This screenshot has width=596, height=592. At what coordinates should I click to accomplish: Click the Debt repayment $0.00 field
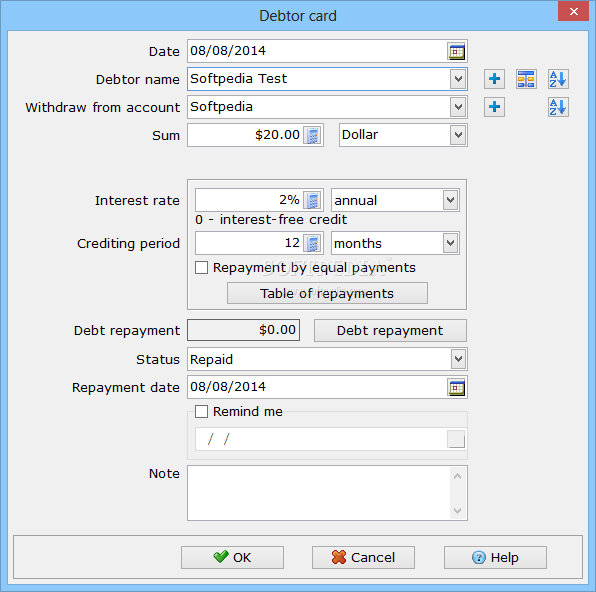point(244,330)
